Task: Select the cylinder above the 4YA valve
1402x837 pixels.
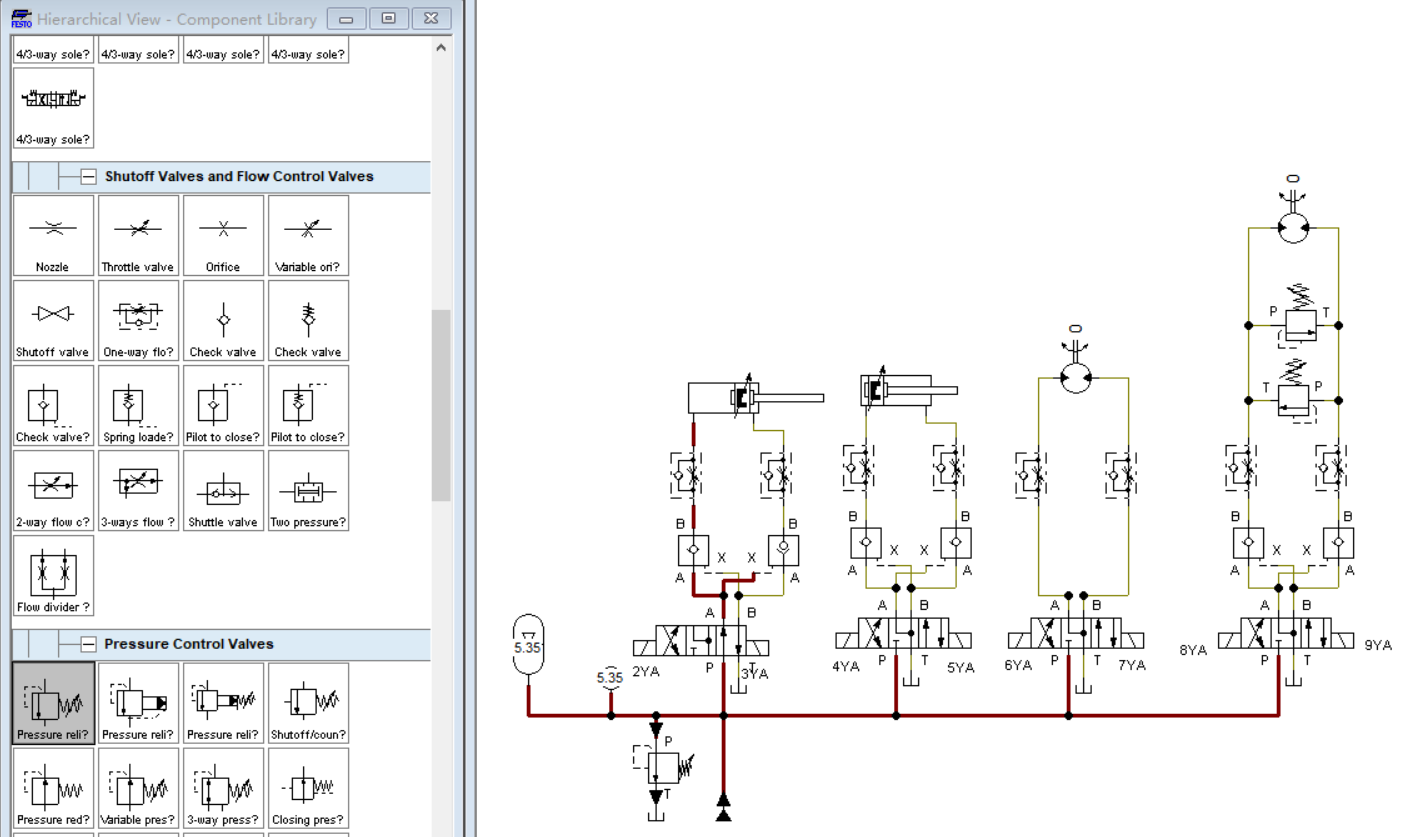Action: [908, 389]
